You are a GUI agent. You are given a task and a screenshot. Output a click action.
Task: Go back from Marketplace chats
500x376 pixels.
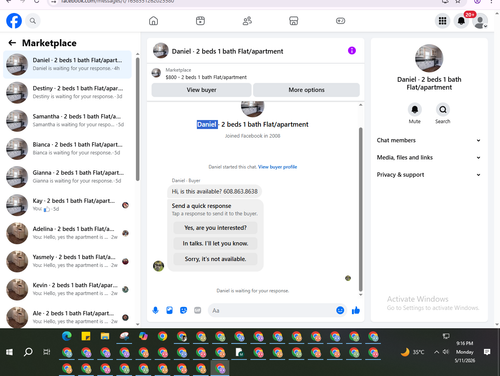(x=12, y=43)
